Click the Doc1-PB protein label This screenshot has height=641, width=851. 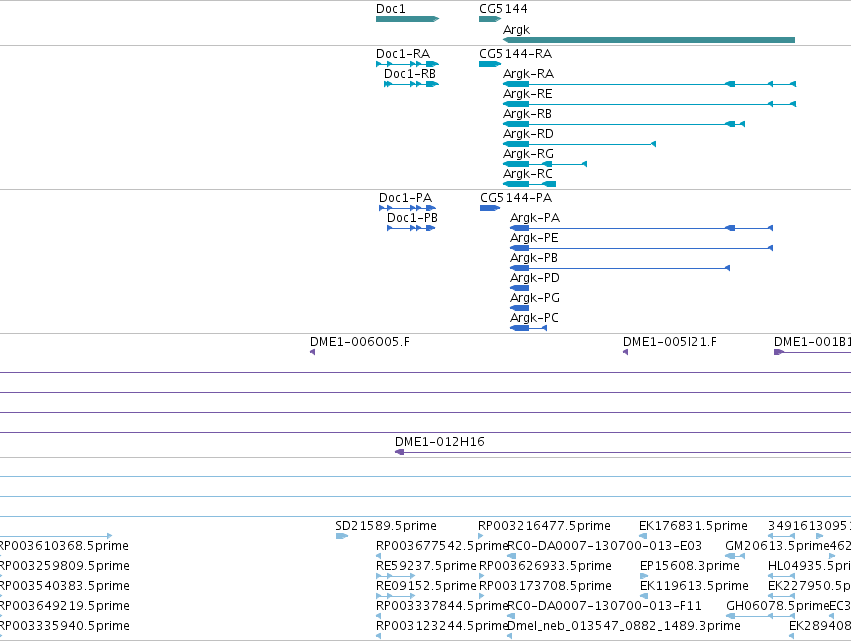pyautogui.click(x=412, y=218)
